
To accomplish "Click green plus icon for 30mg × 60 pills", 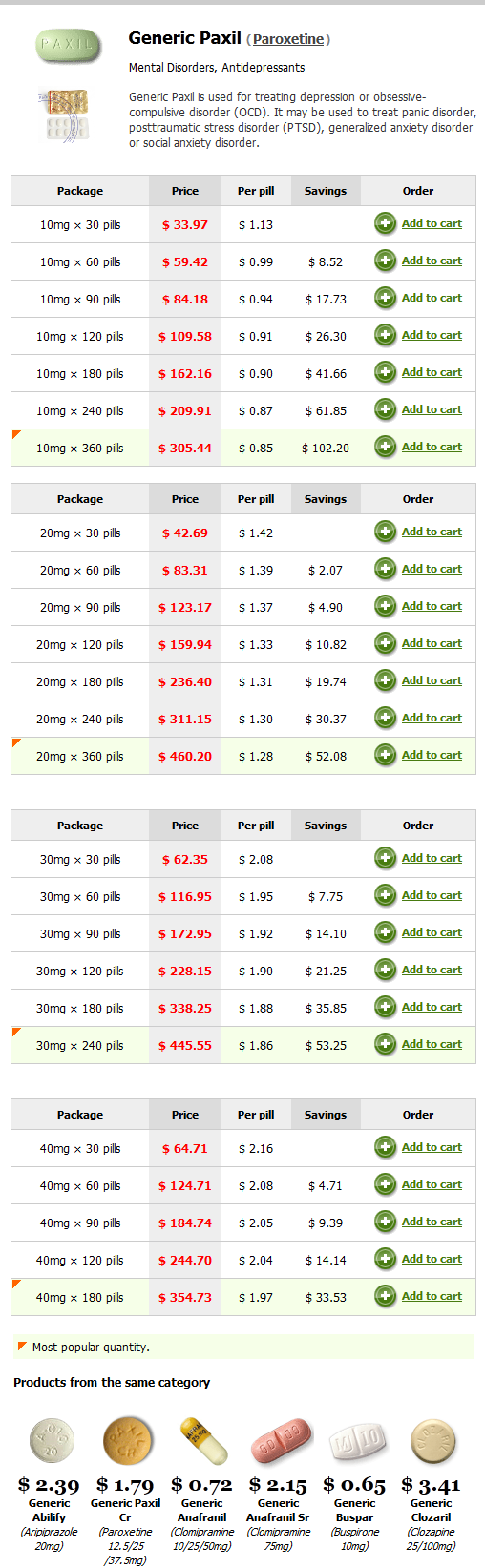I will (x=385, y=896).
